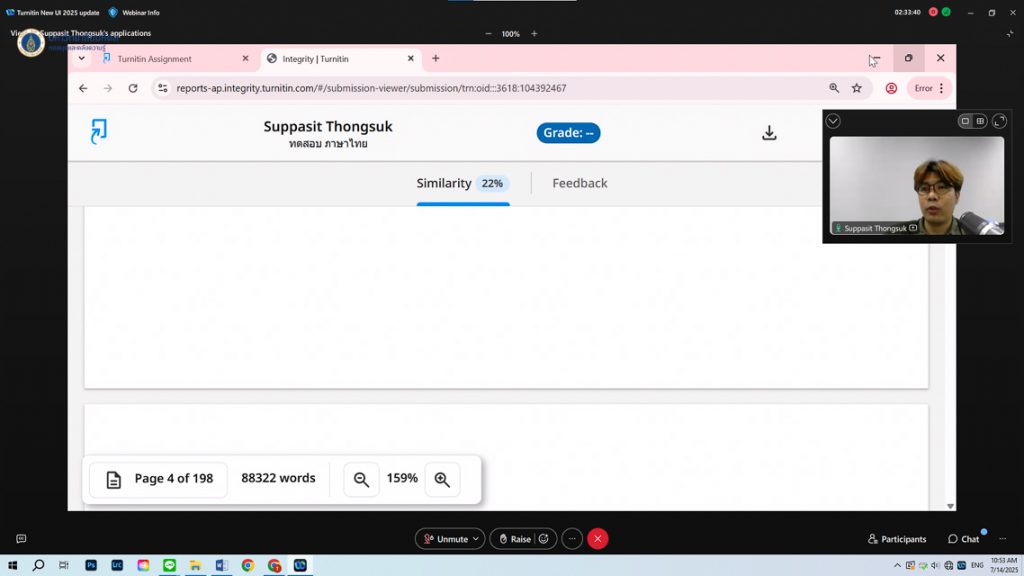The width and height of the screenshot is (1024, 576).
Task: Toggle Unmute microphone in webinar
Action: 445,539
